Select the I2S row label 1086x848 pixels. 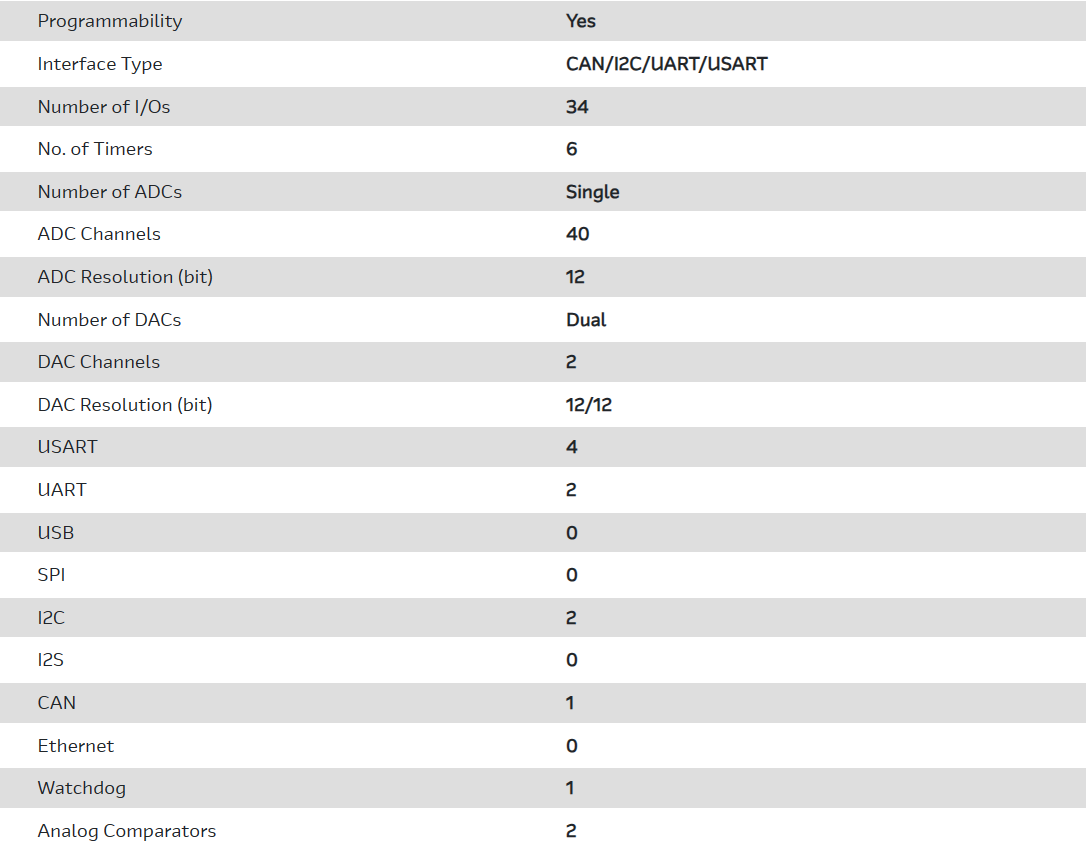click(51, 660)
